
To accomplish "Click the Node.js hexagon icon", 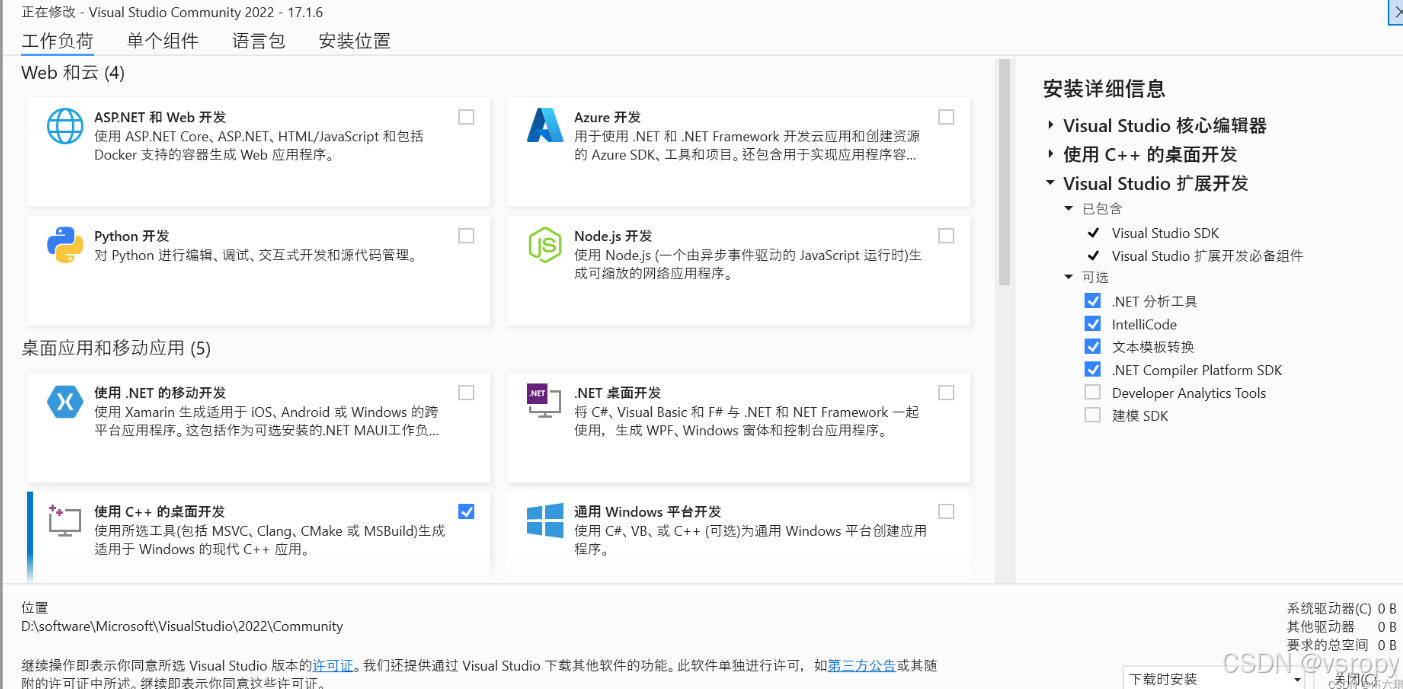I will [545, 245].
